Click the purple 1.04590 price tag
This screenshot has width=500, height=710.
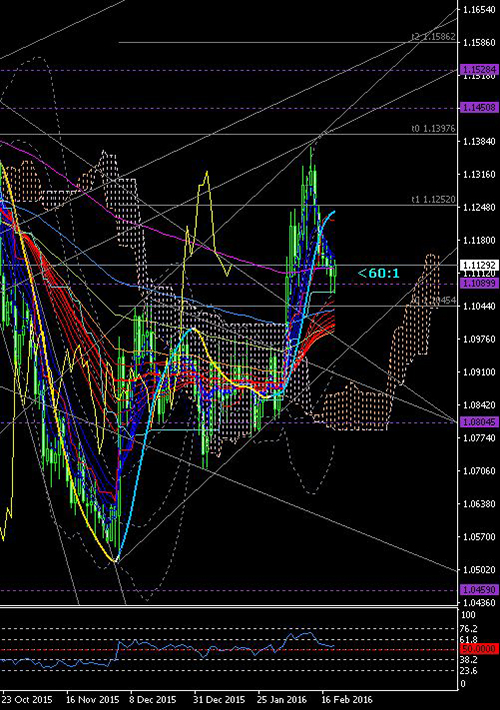tap(480, 590)
